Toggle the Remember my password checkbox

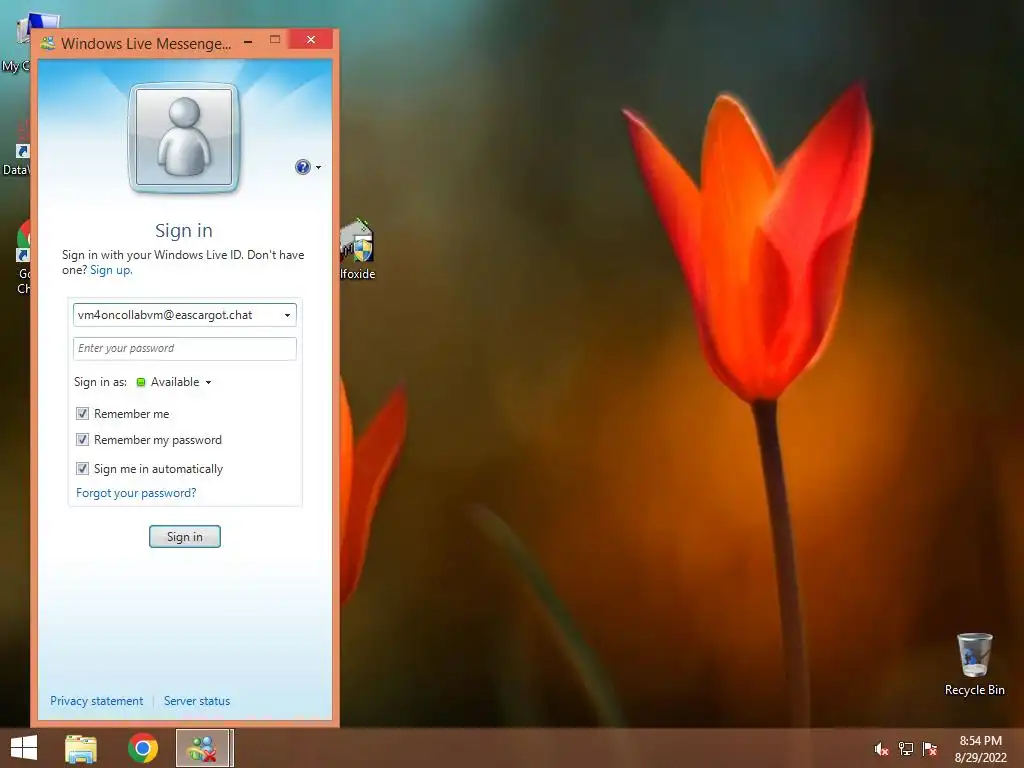click(82, 440)
